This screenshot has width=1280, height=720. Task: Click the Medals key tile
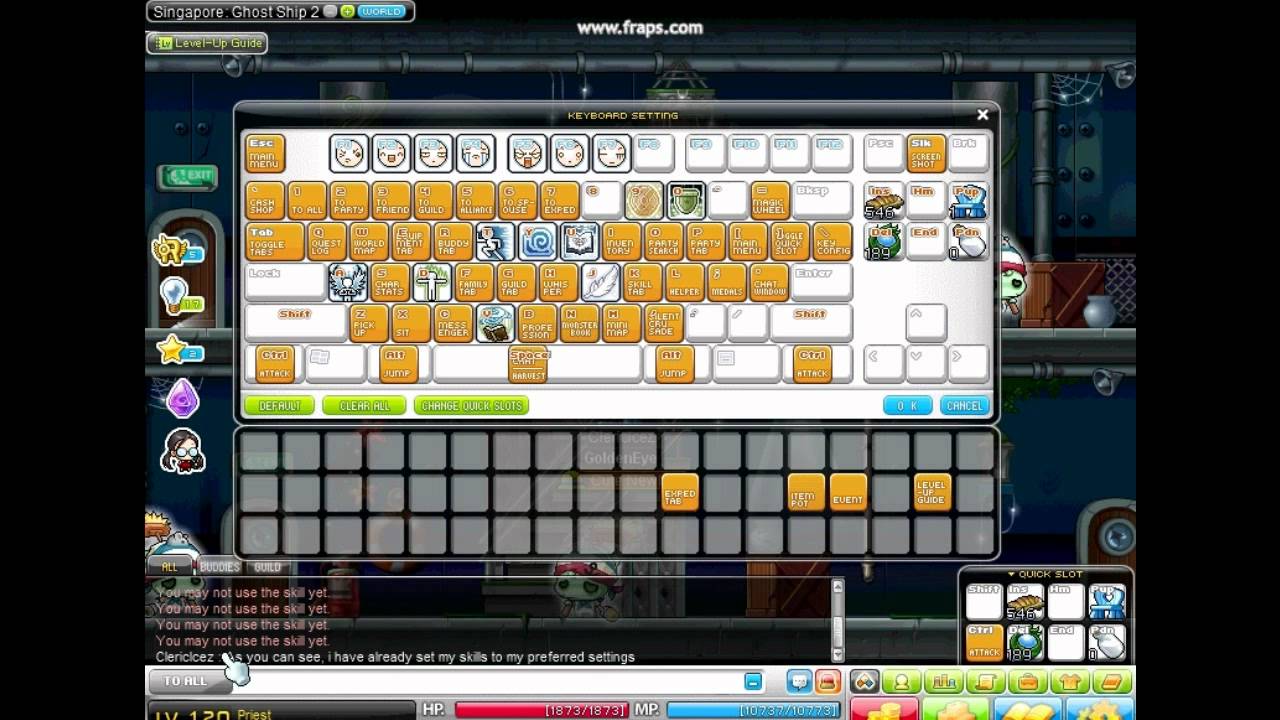pyautogui.click(x=726, y=283)
